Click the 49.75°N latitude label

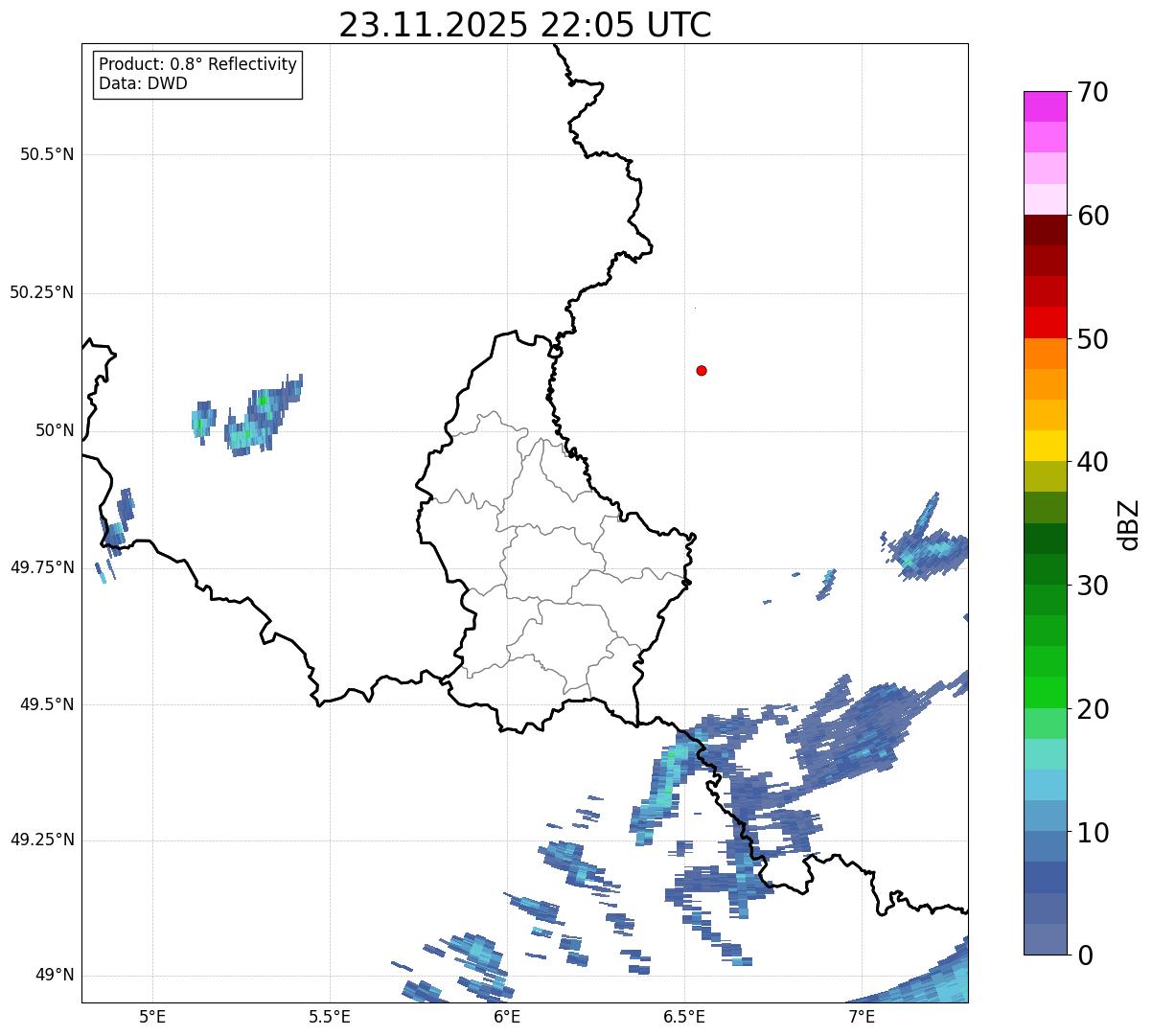coord(41,567)
